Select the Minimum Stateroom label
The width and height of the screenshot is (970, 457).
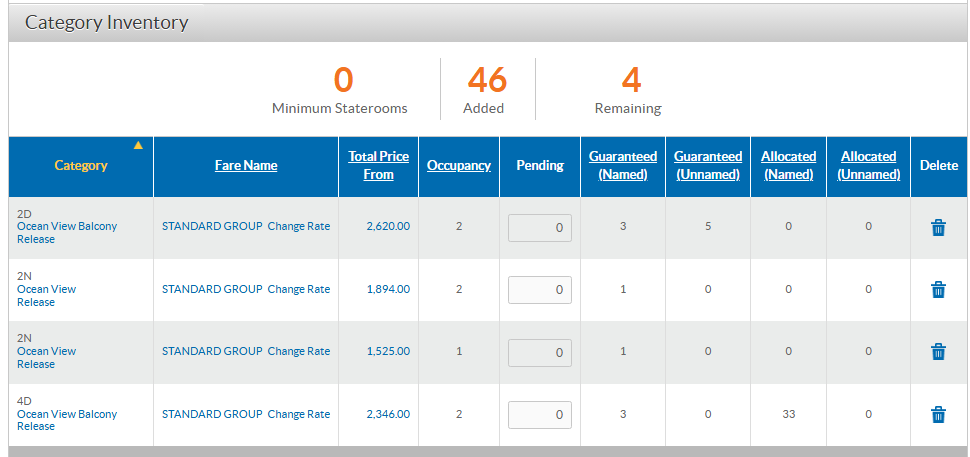340,108
